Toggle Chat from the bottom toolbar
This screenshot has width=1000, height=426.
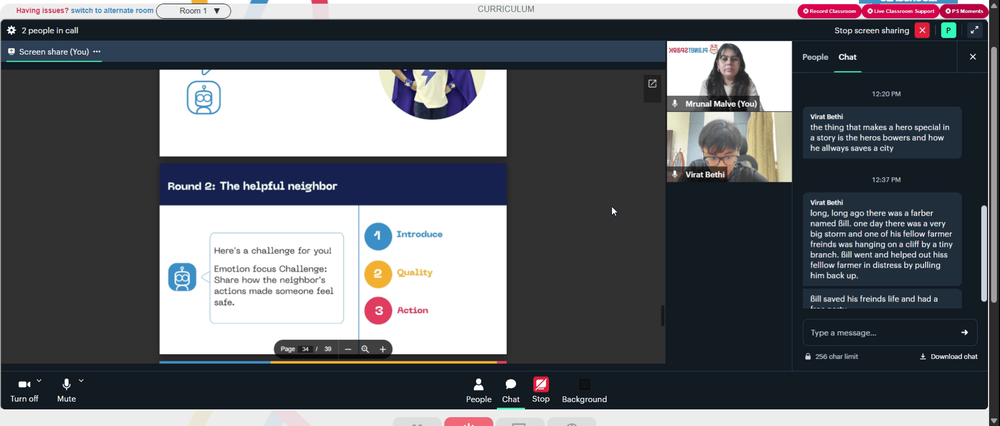(x=511, y=390)
